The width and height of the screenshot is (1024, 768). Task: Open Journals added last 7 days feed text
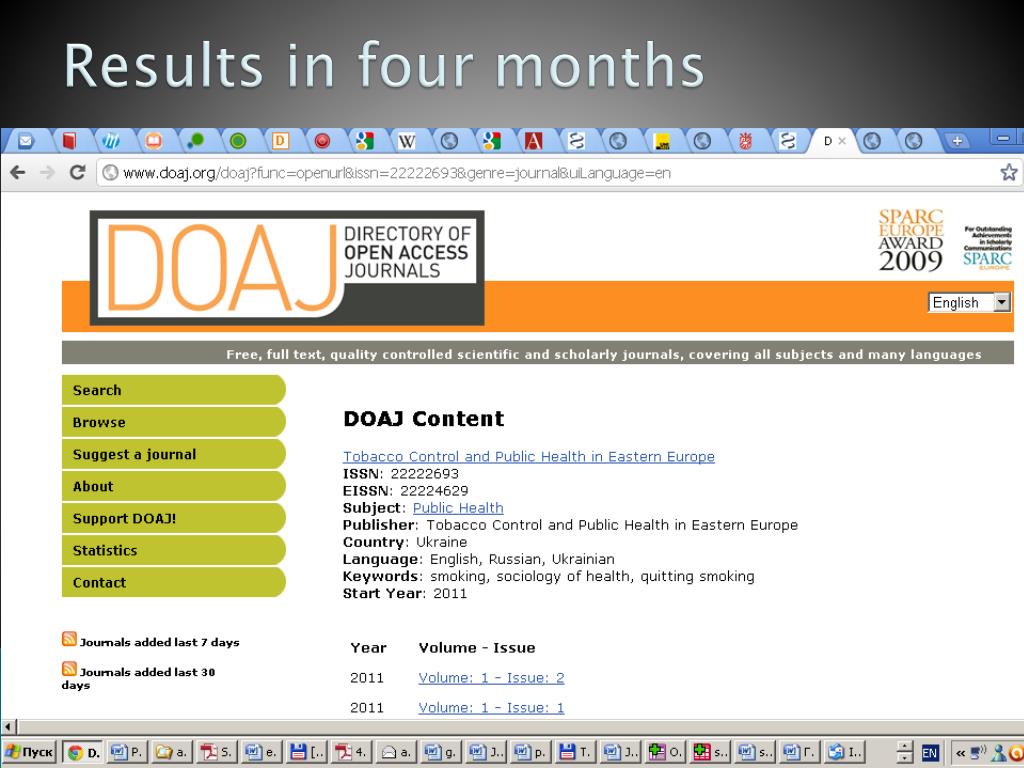(160, 643)
